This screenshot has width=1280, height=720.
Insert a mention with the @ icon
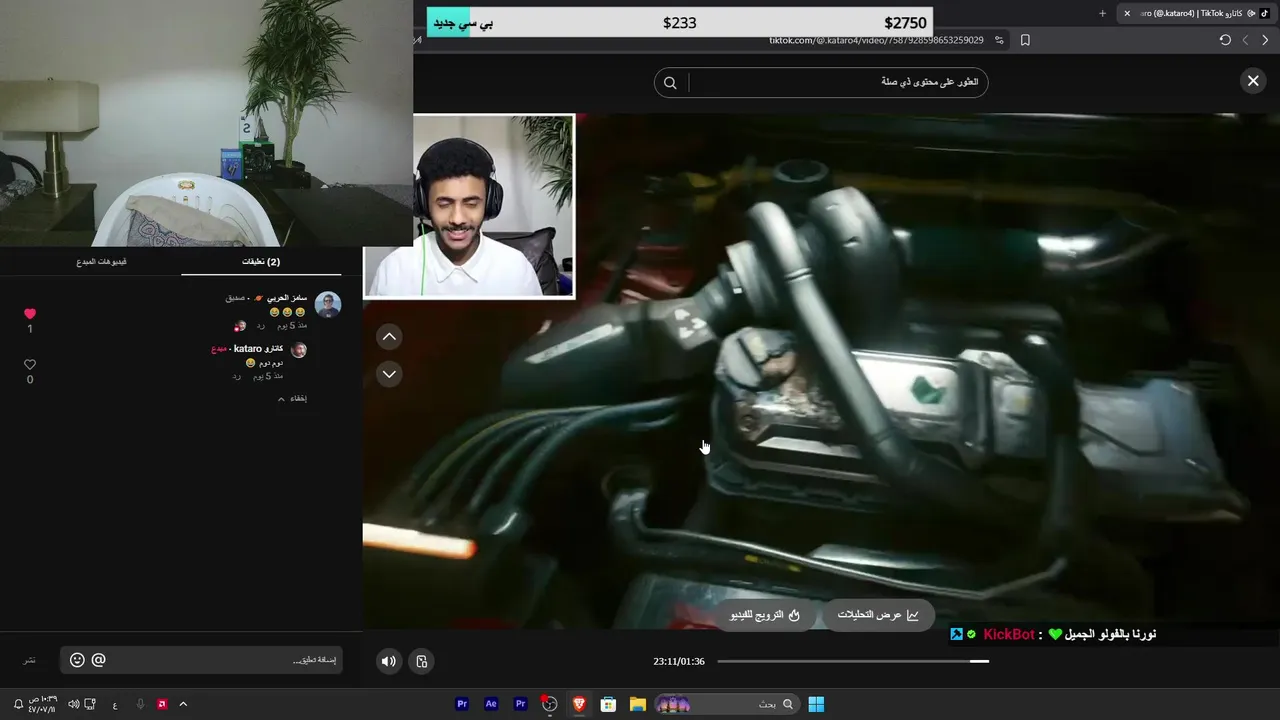point(98,660)
